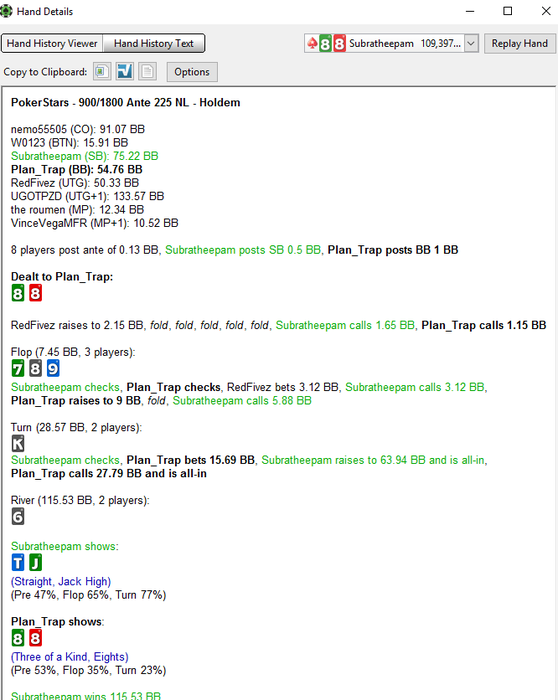This screenshot has width=558, height=700.
Task: Click green 8 card under Plan_Trap shows
Action: [x=18, y=638]
